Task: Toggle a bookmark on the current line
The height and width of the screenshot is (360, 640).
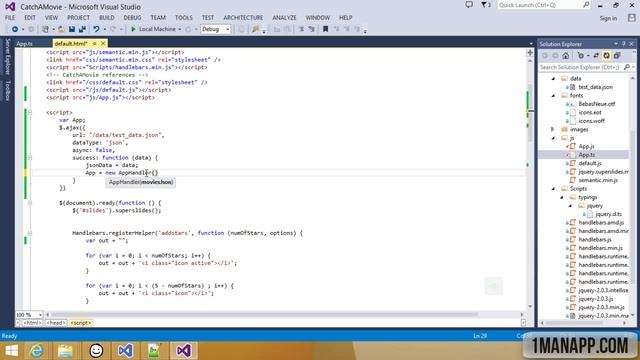Action: click(325, 29)
